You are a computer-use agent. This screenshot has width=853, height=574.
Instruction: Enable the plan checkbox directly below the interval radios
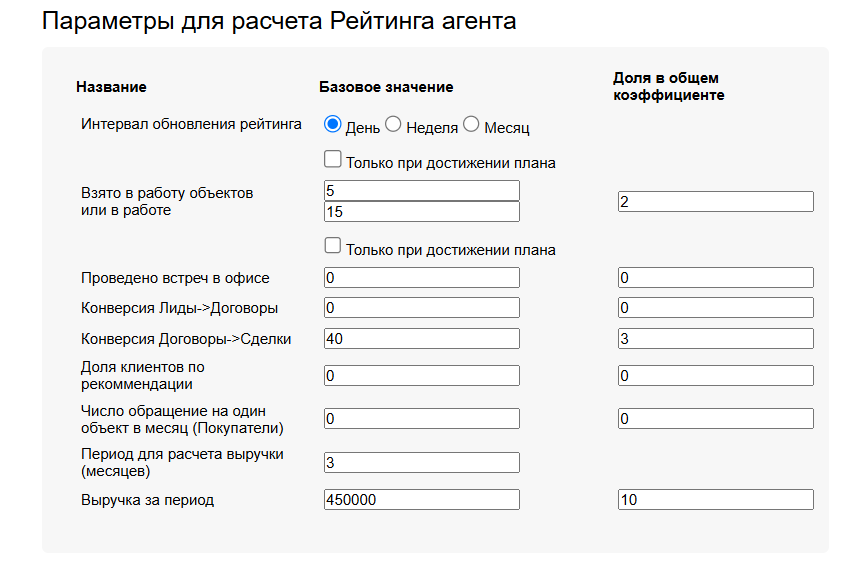coord(333,159)
